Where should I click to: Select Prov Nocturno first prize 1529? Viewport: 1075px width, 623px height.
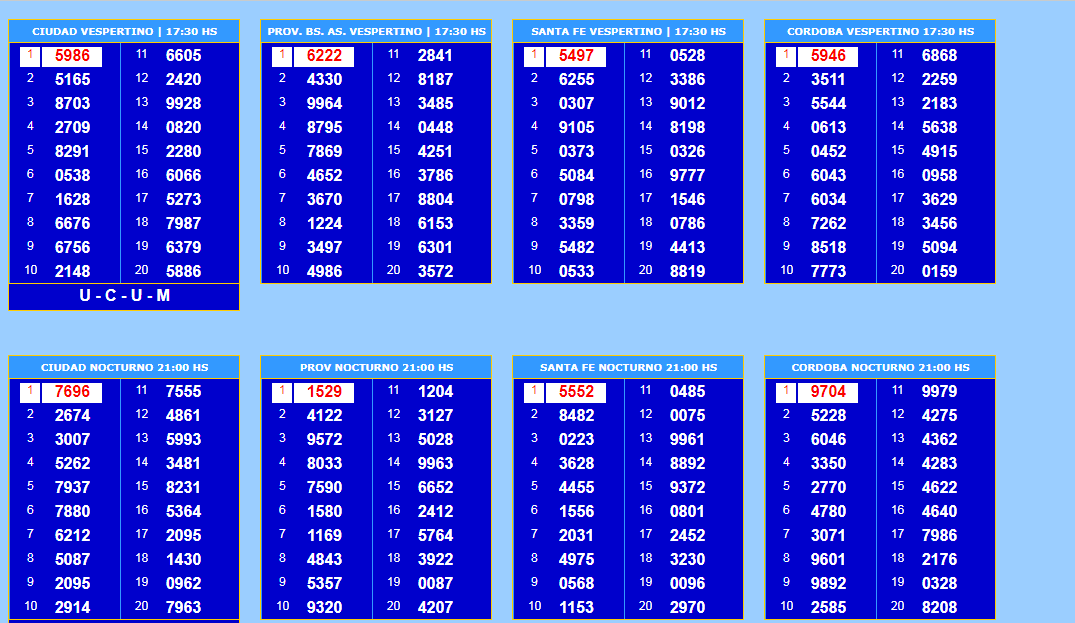point(324,392)
